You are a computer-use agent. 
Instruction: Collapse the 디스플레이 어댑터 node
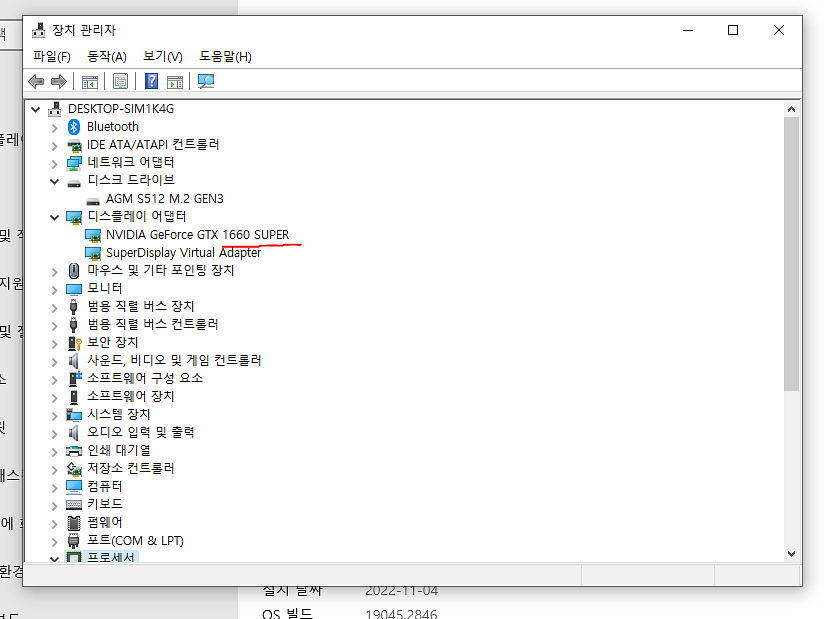point(54,217)
